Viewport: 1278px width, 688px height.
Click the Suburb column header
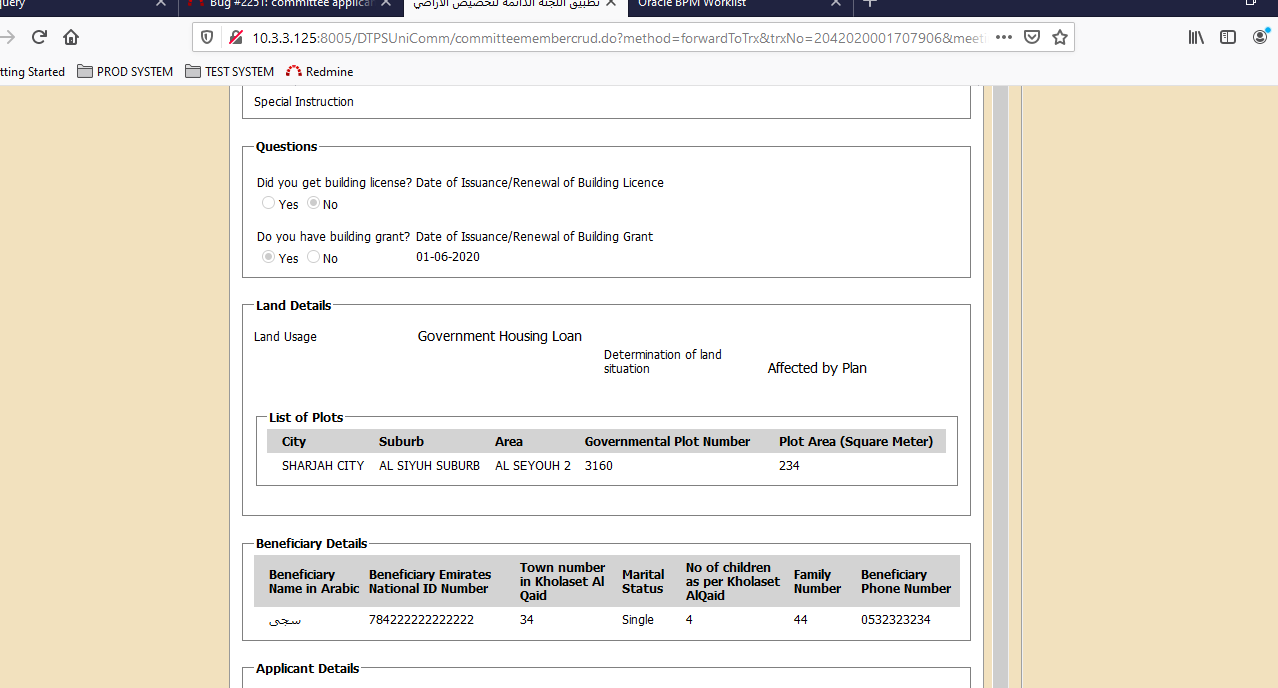click(x=401, y=441)
